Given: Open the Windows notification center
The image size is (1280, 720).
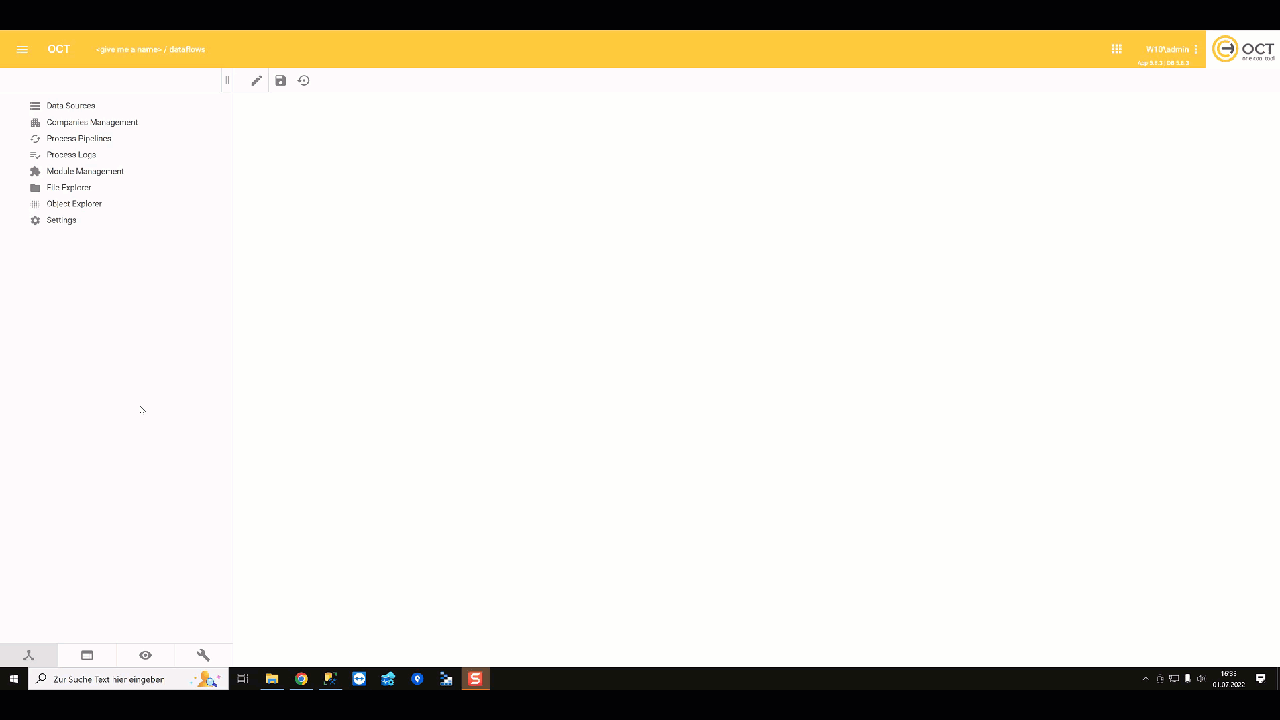Looking at the screenshot, I should pyautogui.click(x=1261, y=679).
